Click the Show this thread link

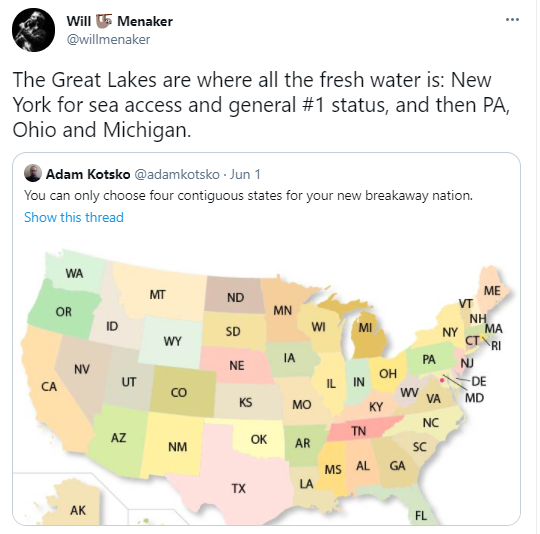tap(74, 217)
